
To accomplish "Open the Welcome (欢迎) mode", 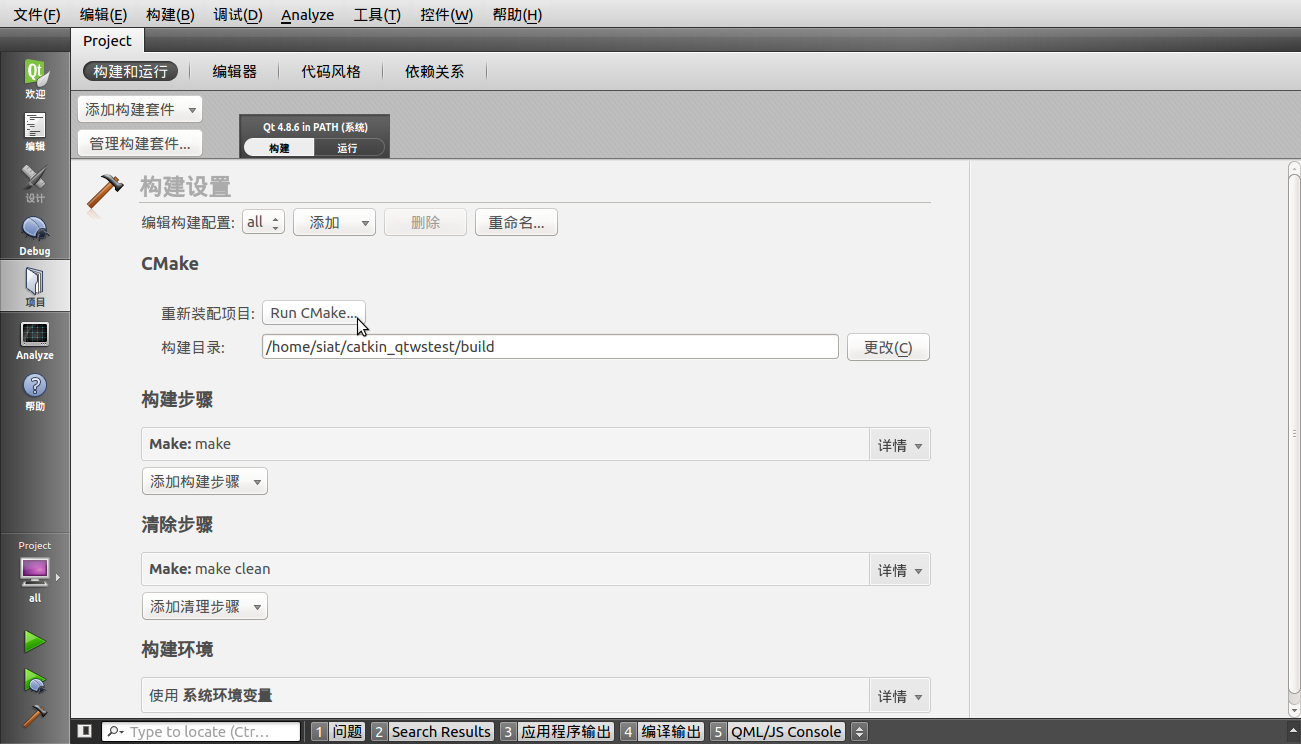I will coord(35,79).
